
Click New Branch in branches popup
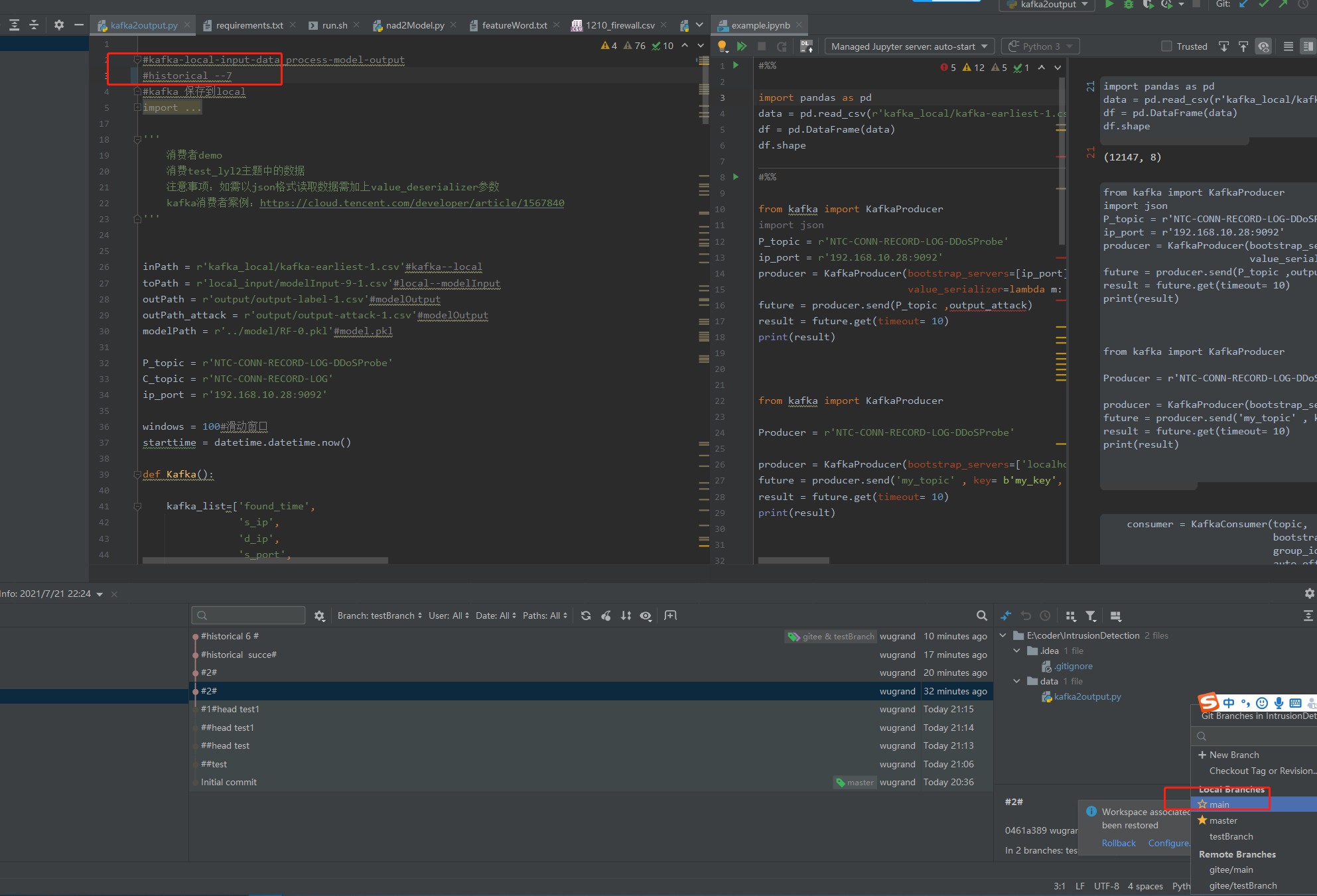pyautogui.click(x=1233, y=755)
